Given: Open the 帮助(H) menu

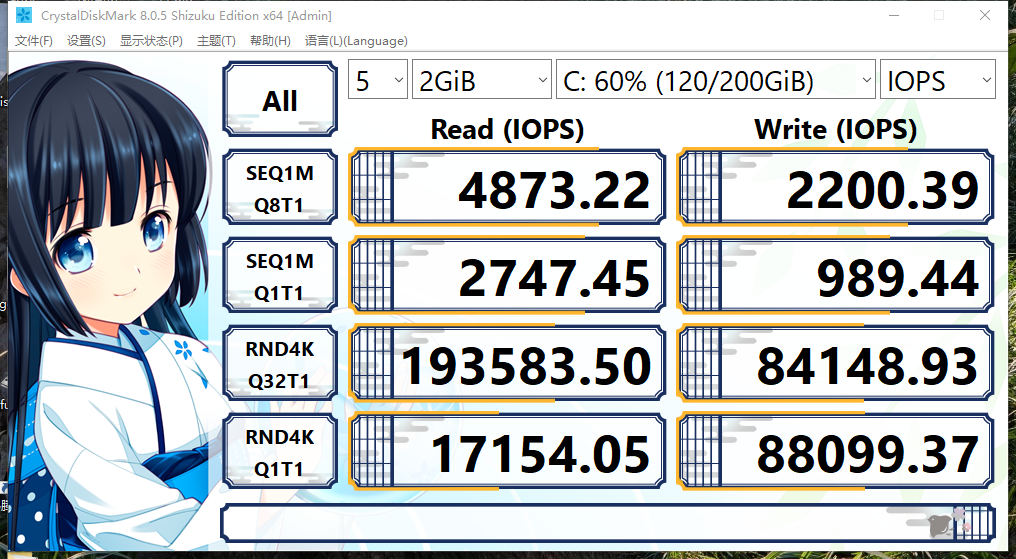Looking at the screenshot, I should point(270,41).
